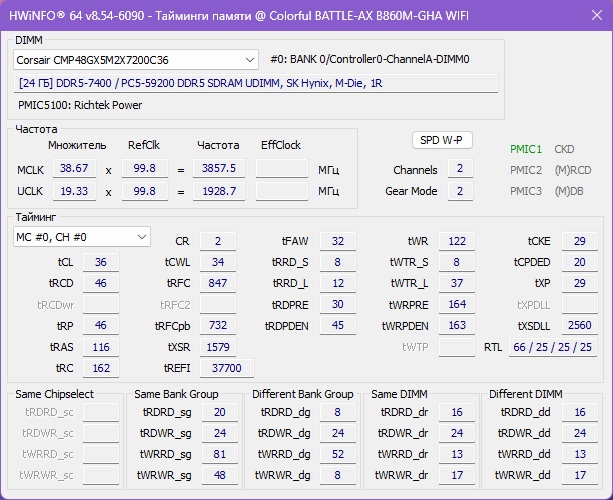Click the tCWL value 34
The width and height of the screenshot is (613, 500).
(x=218, y=262)
